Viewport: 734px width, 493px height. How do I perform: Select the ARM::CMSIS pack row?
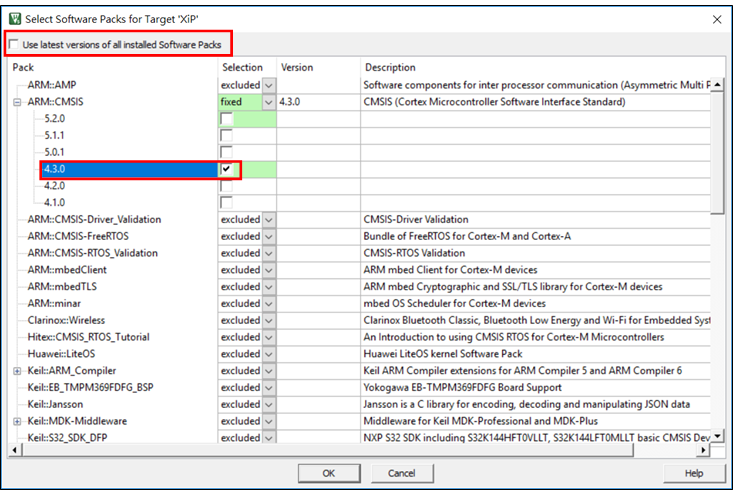[55, 102]
